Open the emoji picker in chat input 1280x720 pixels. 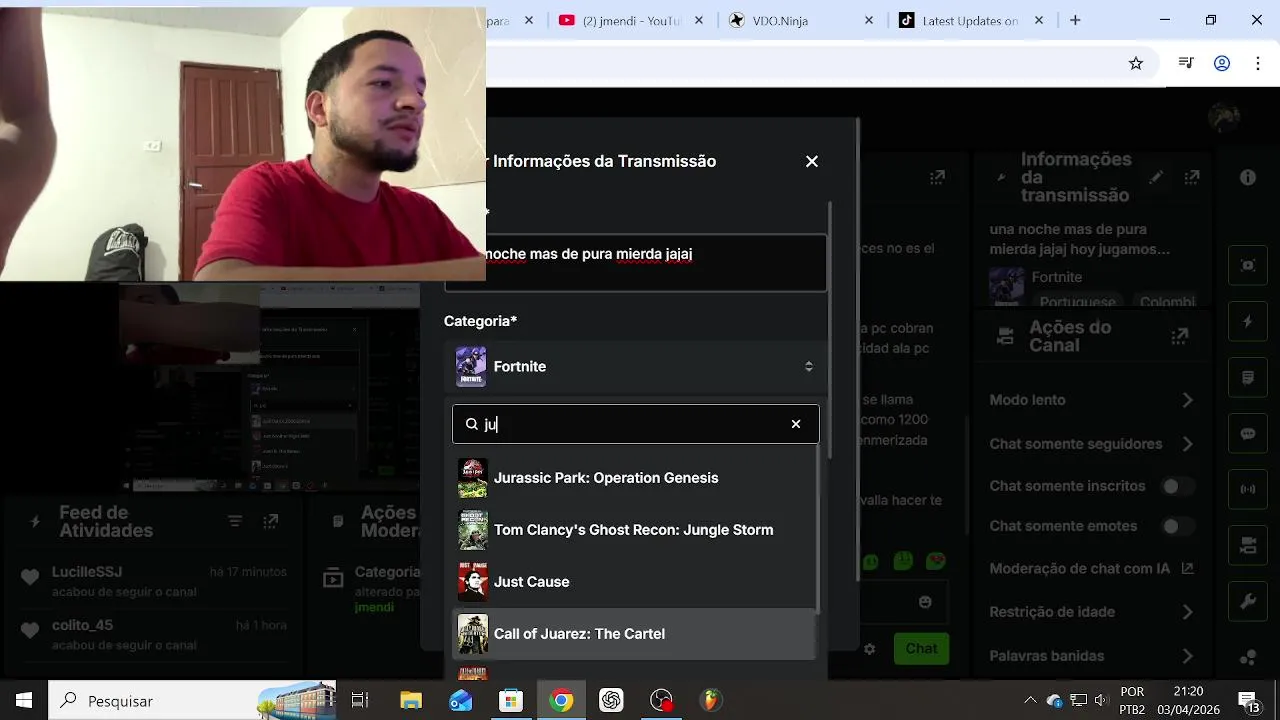[925, 602]
